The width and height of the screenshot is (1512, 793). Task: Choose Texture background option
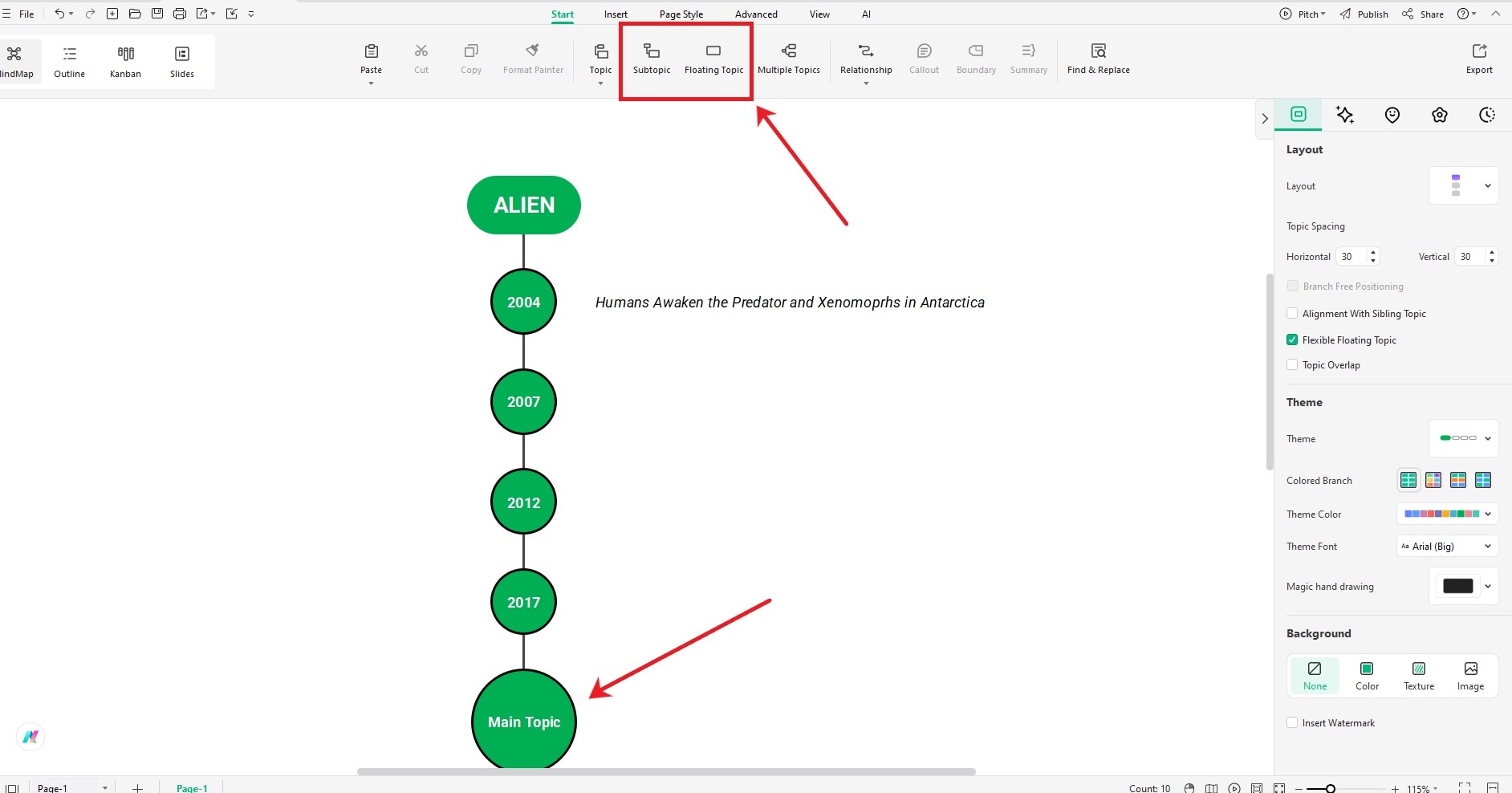pyautogui.click(x=1419, y=676)
